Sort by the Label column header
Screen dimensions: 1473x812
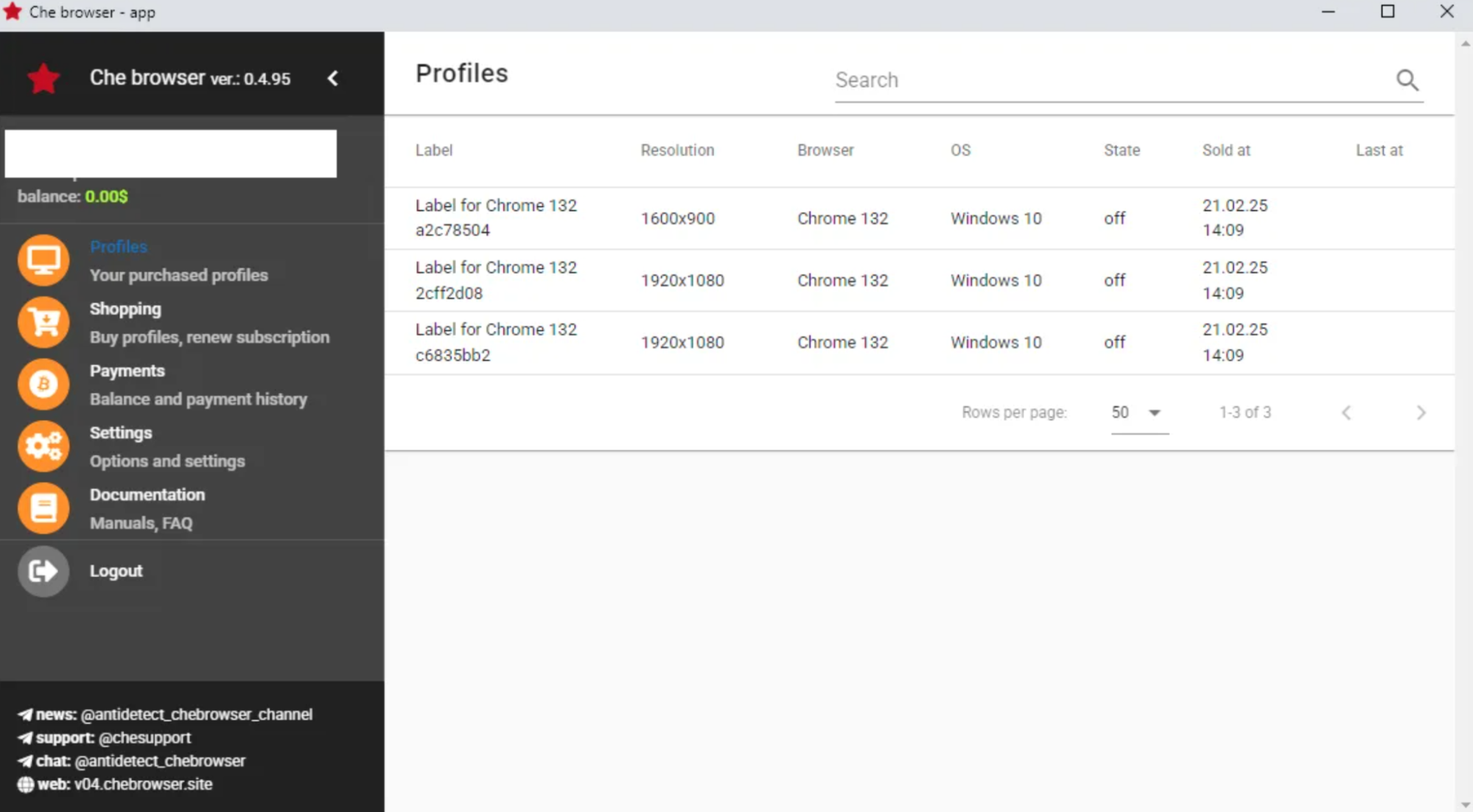click(434, 150)
